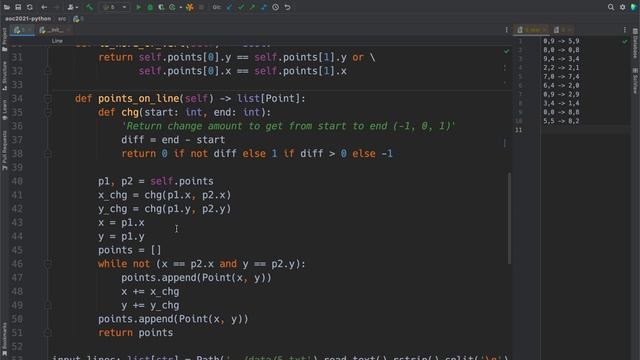Open the Bookmarks tool window

tap(4, 339)
